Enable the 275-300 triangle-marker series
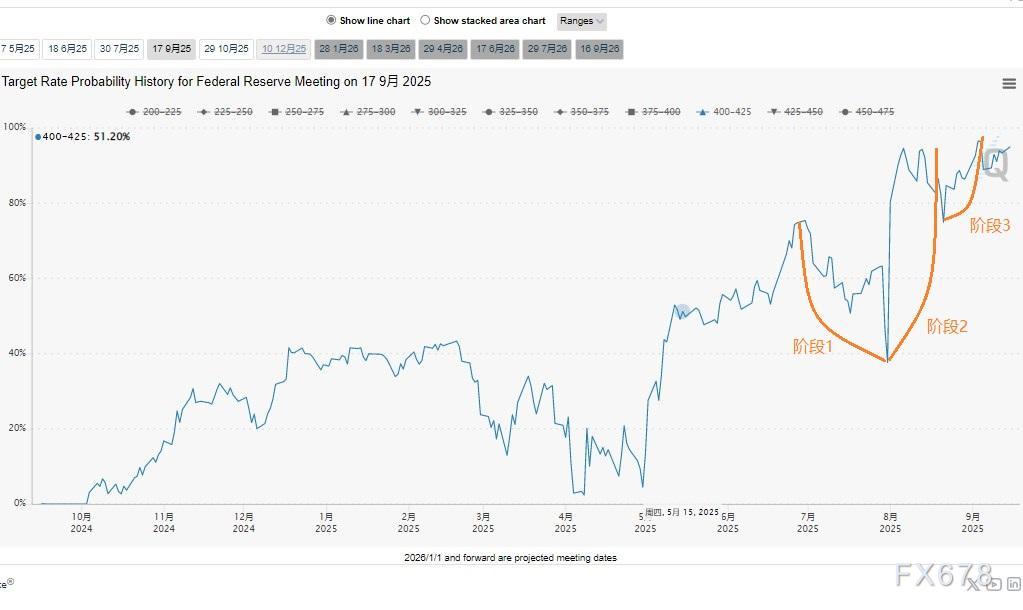 pyautogui.click(x=368, y=112)
